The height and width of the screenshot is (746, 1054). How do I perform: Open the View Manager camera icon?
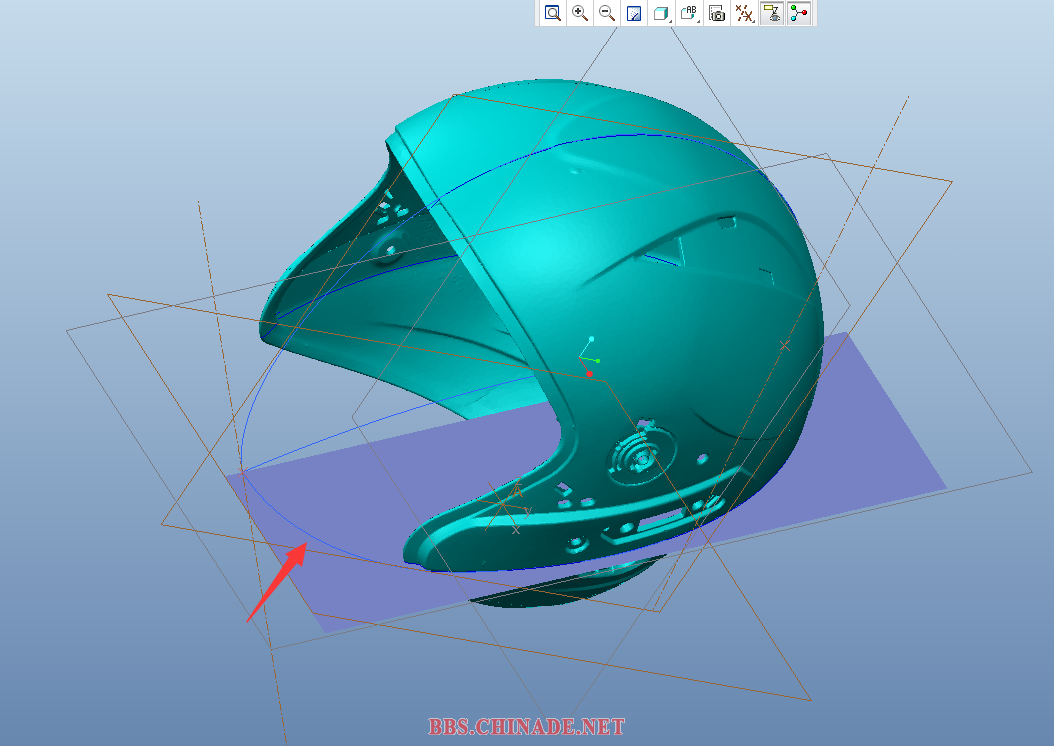(717, 13)
